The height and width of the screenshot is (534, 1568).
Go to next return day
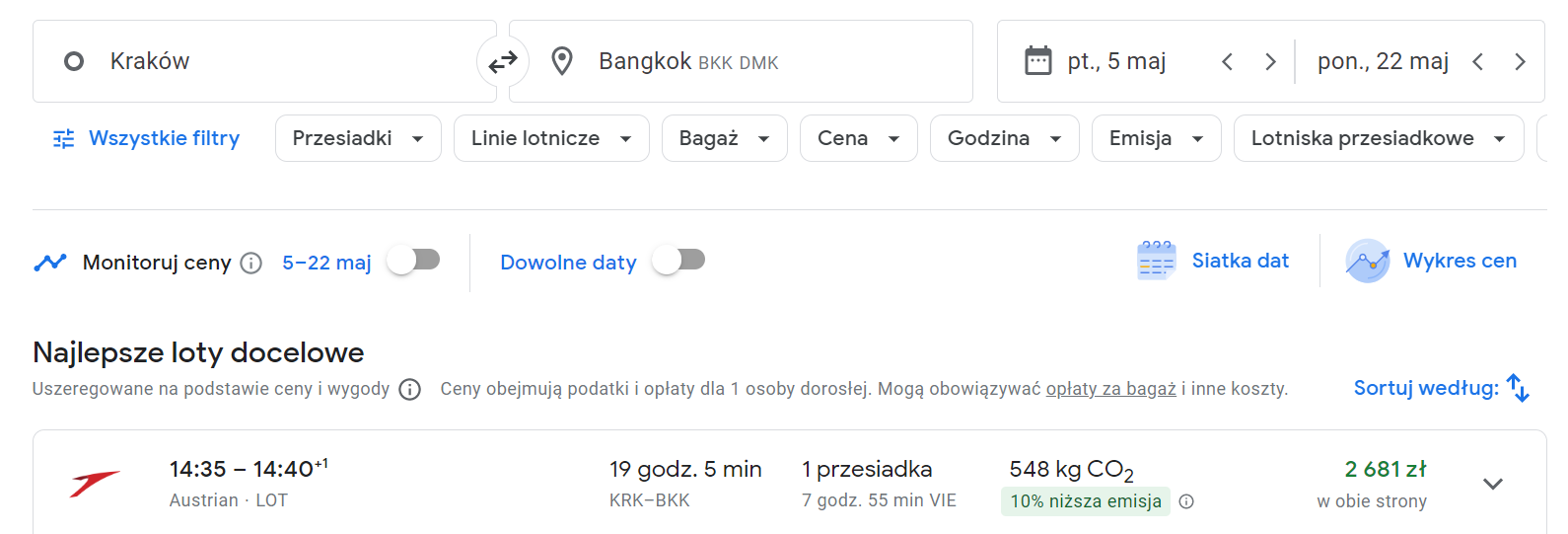point(1520,62)
